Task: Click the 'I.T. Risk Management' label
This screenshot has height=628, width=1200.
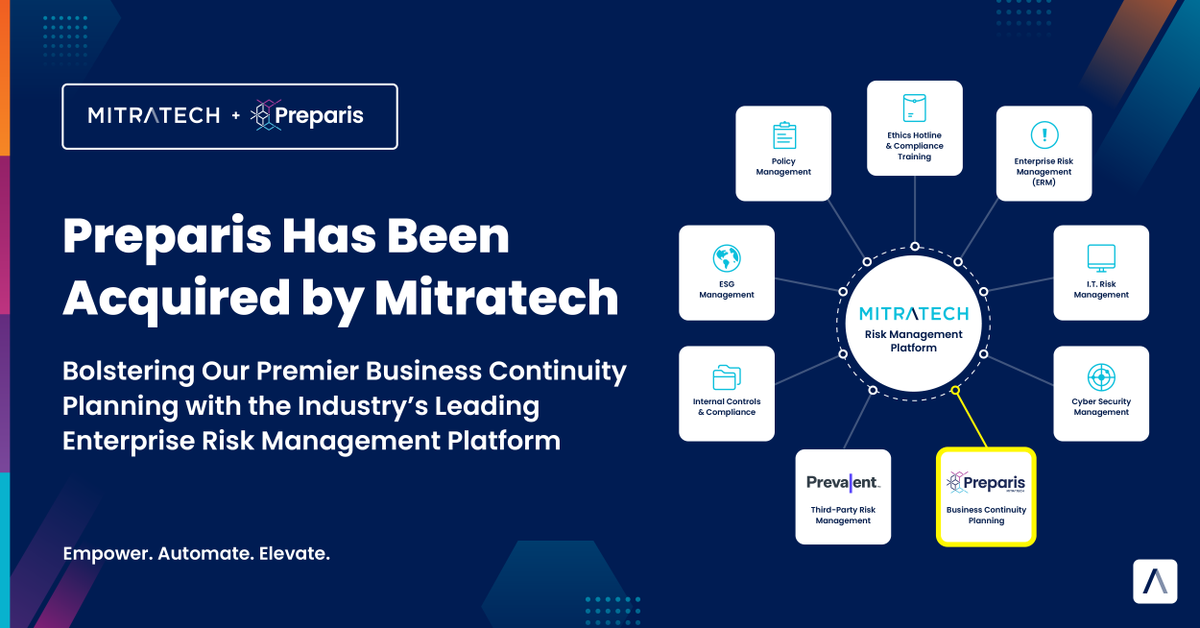Action: point(1101,289)
